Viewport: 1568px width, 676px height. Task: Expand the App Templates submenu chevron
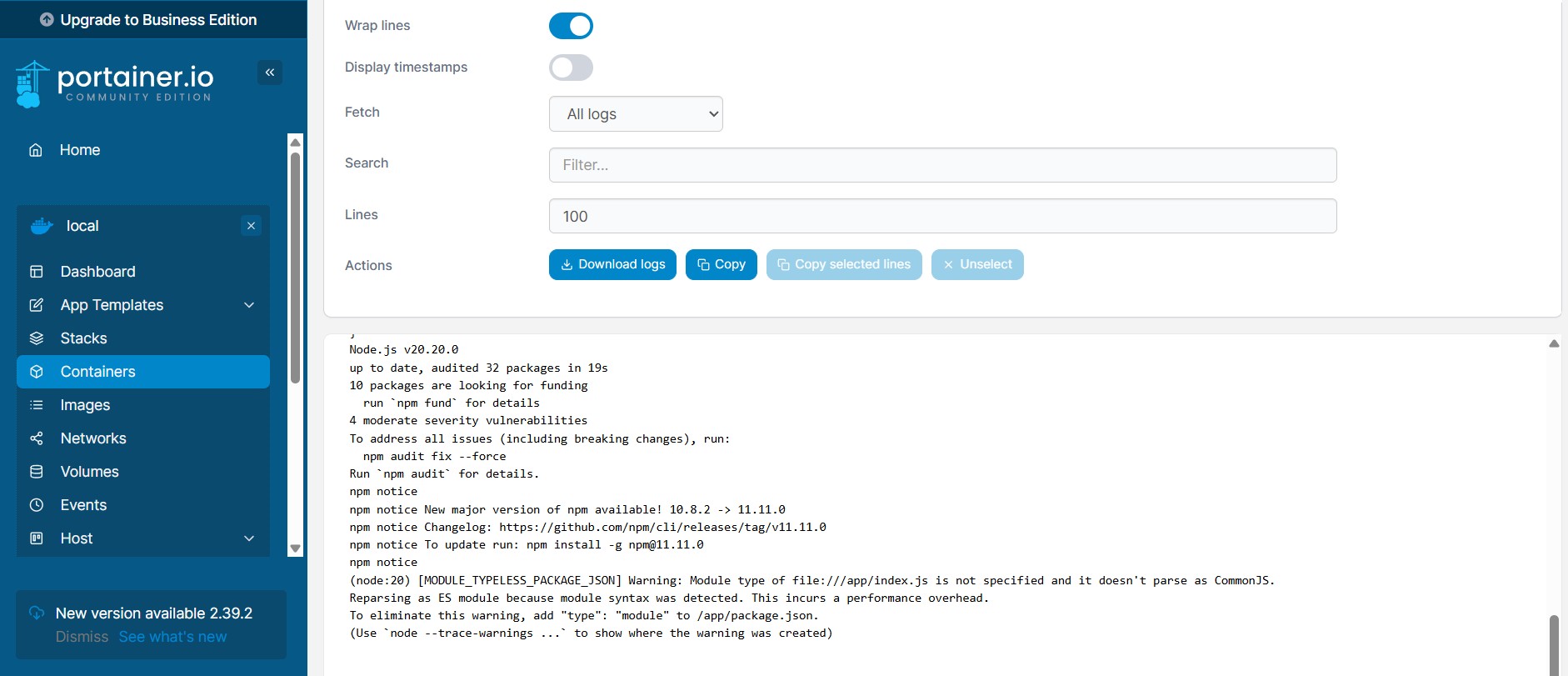(x=249, y=305)
